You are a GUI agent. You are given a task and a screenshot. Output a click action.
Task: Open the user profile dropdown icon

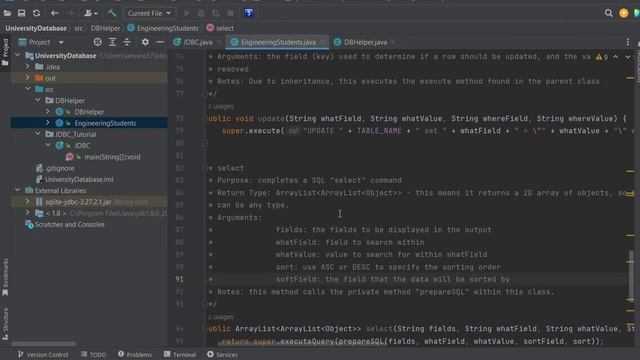[x=91, y=13]
